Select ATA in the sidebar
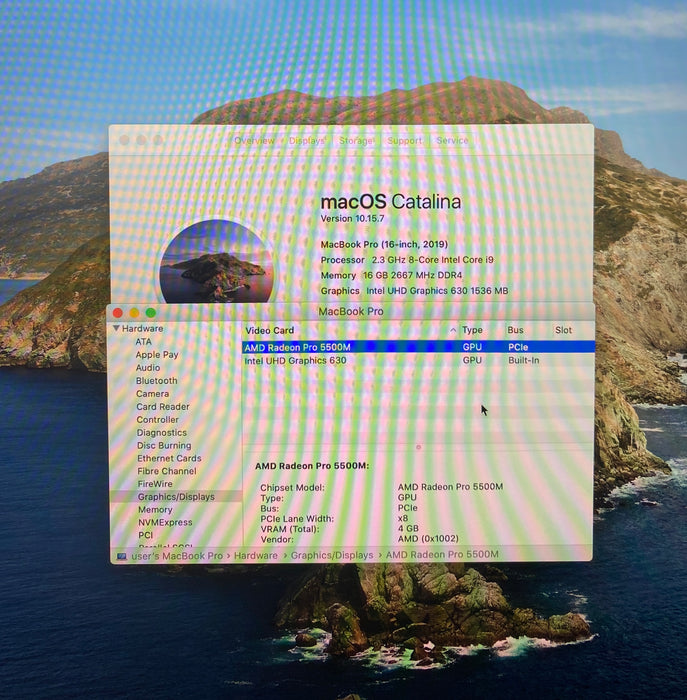 pos(143,342)
